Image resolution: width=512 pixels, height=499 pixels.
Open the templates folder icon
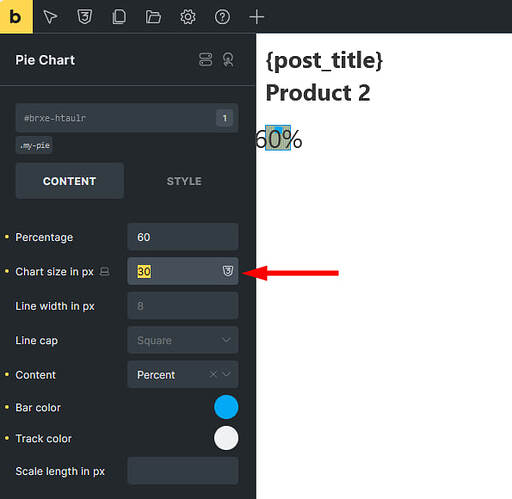pyautogui.click(x=153, y=17)
